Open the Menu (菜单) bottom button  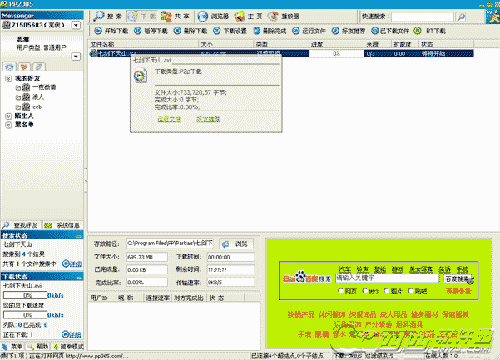click(x=13, y=346)
